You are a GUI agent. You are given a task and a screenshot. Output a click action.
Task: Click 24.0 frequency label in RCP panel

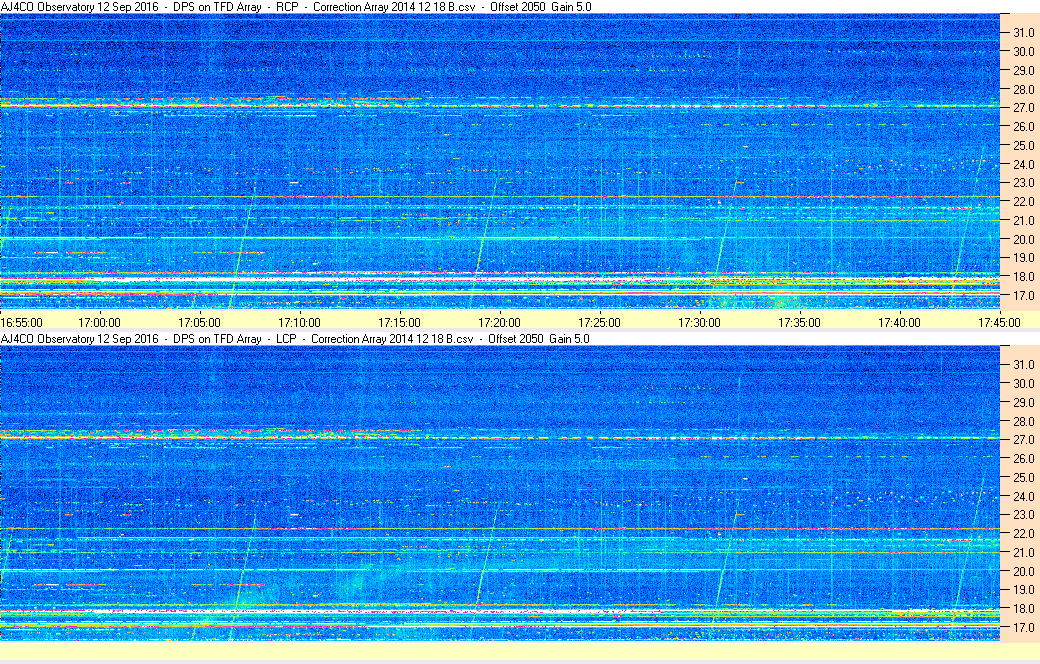[x=1024, y=164]
